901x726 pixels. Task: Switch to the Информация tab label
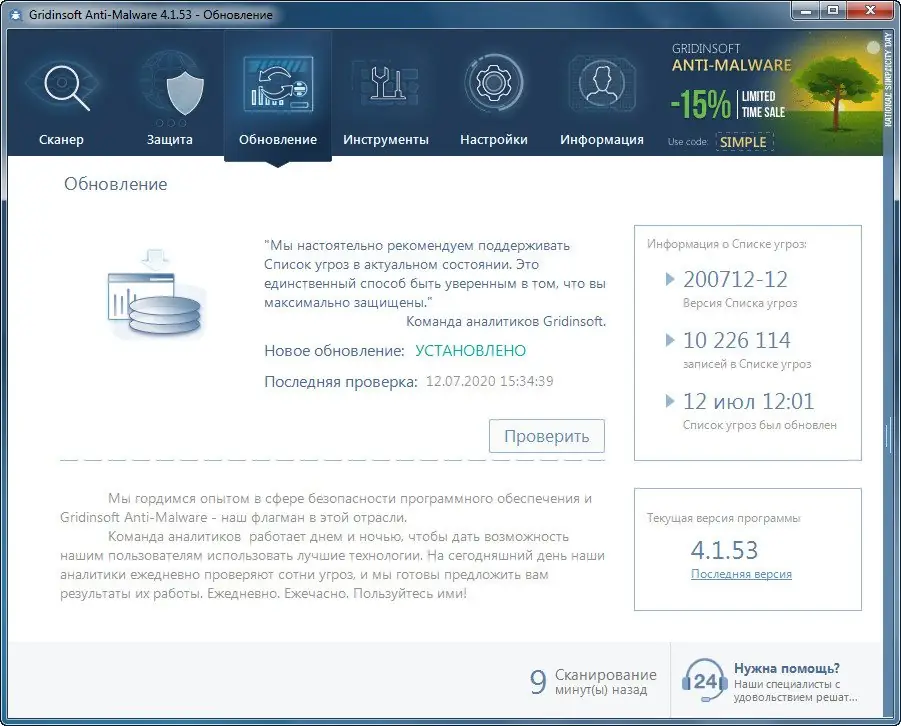(602, 140)
